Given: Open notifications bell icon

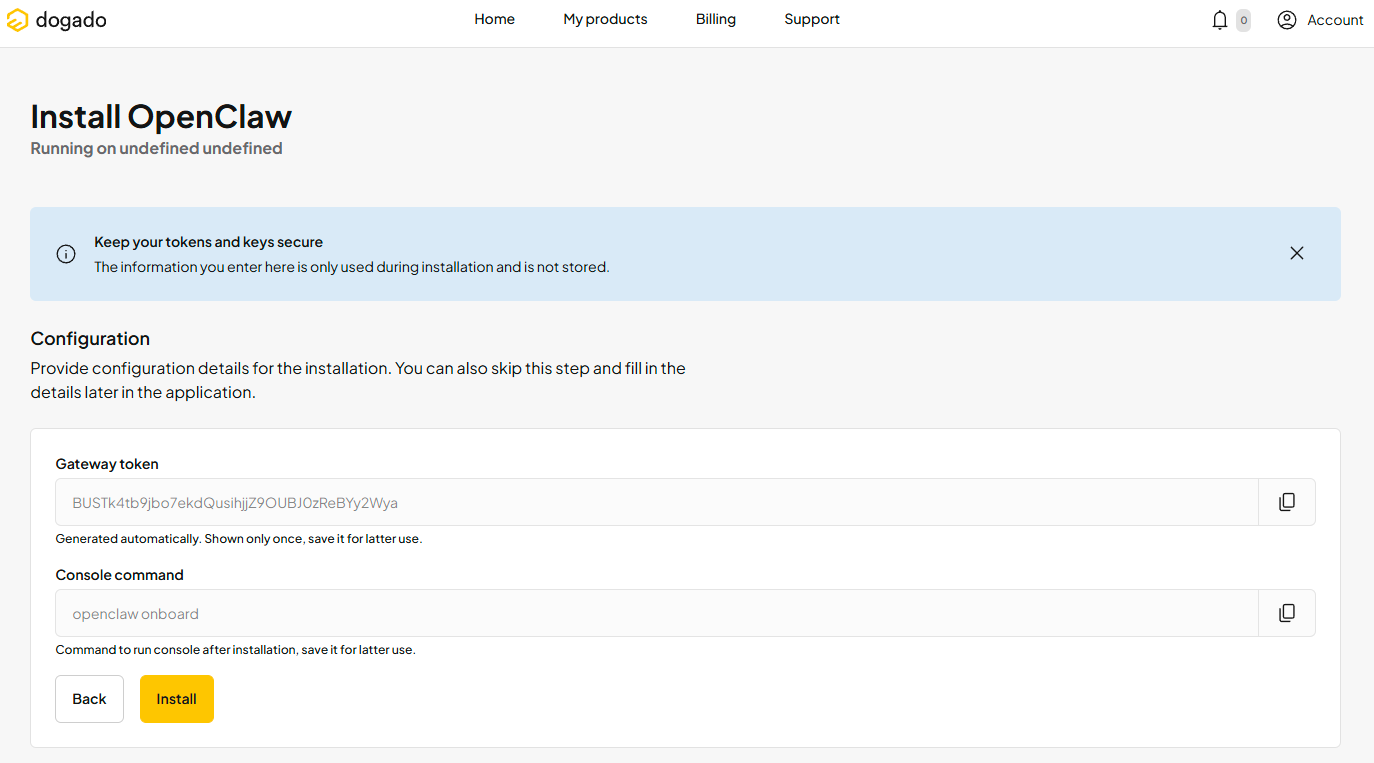Looking at the screenshot, I should pos(1219,20).
